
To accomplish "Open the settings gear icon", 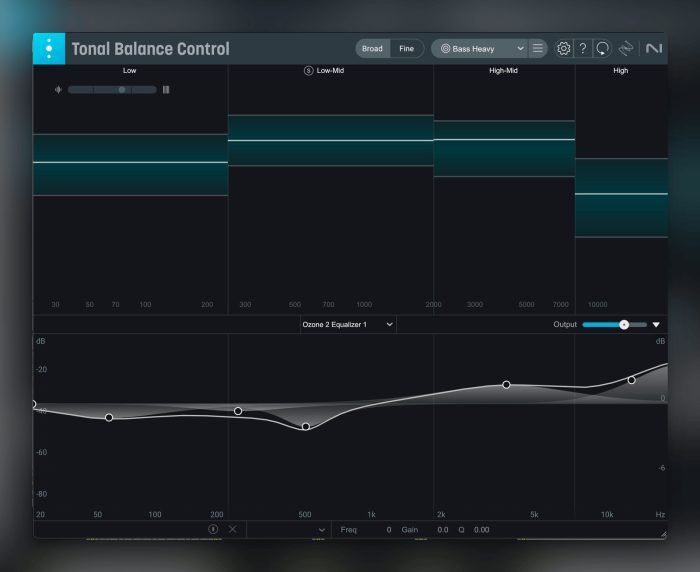I will (x=564, y=48).
